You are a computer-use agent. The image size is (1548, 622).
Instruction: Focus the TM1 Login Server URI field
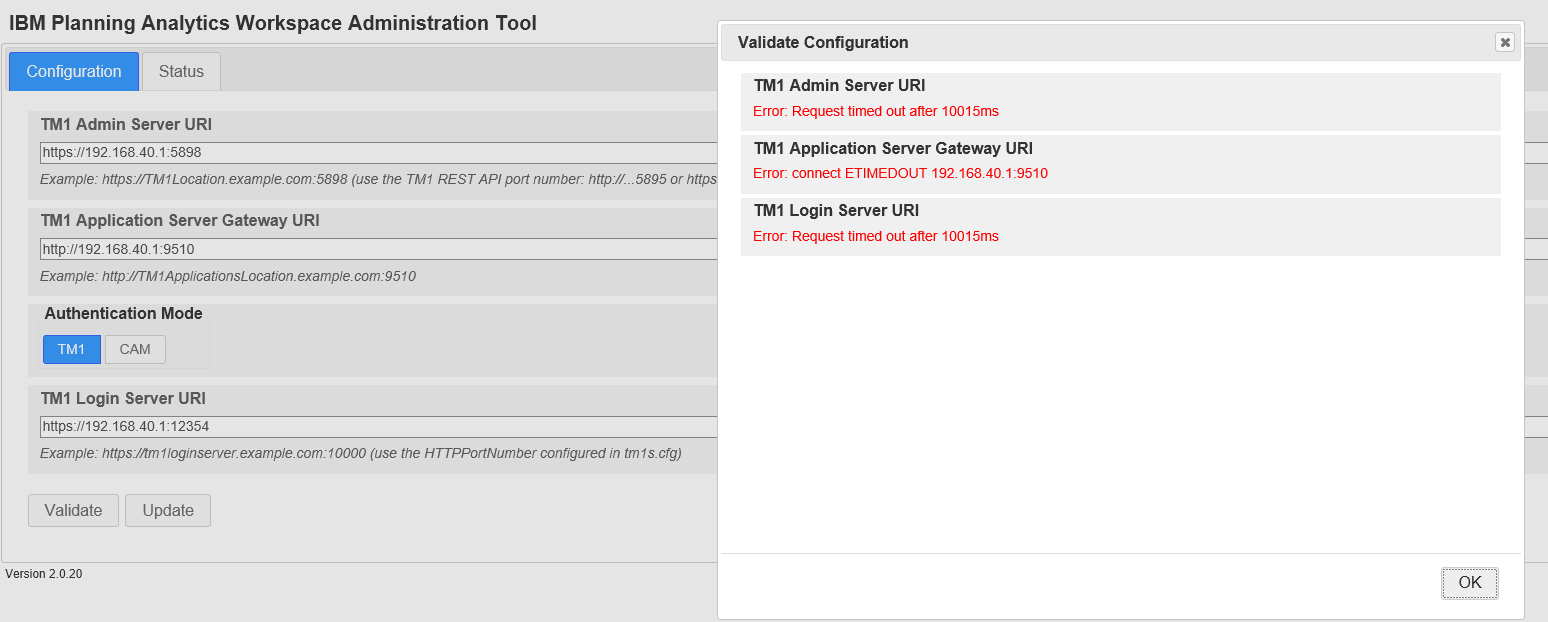coord(379,427)
